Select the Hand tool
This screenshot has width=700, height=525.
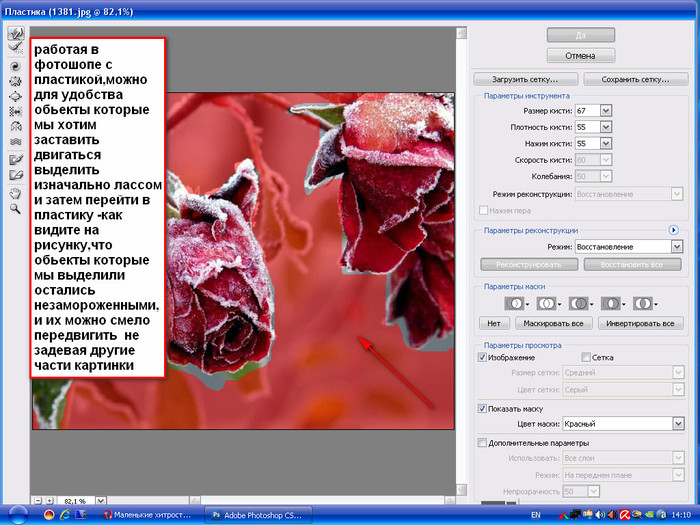point(15,193)
